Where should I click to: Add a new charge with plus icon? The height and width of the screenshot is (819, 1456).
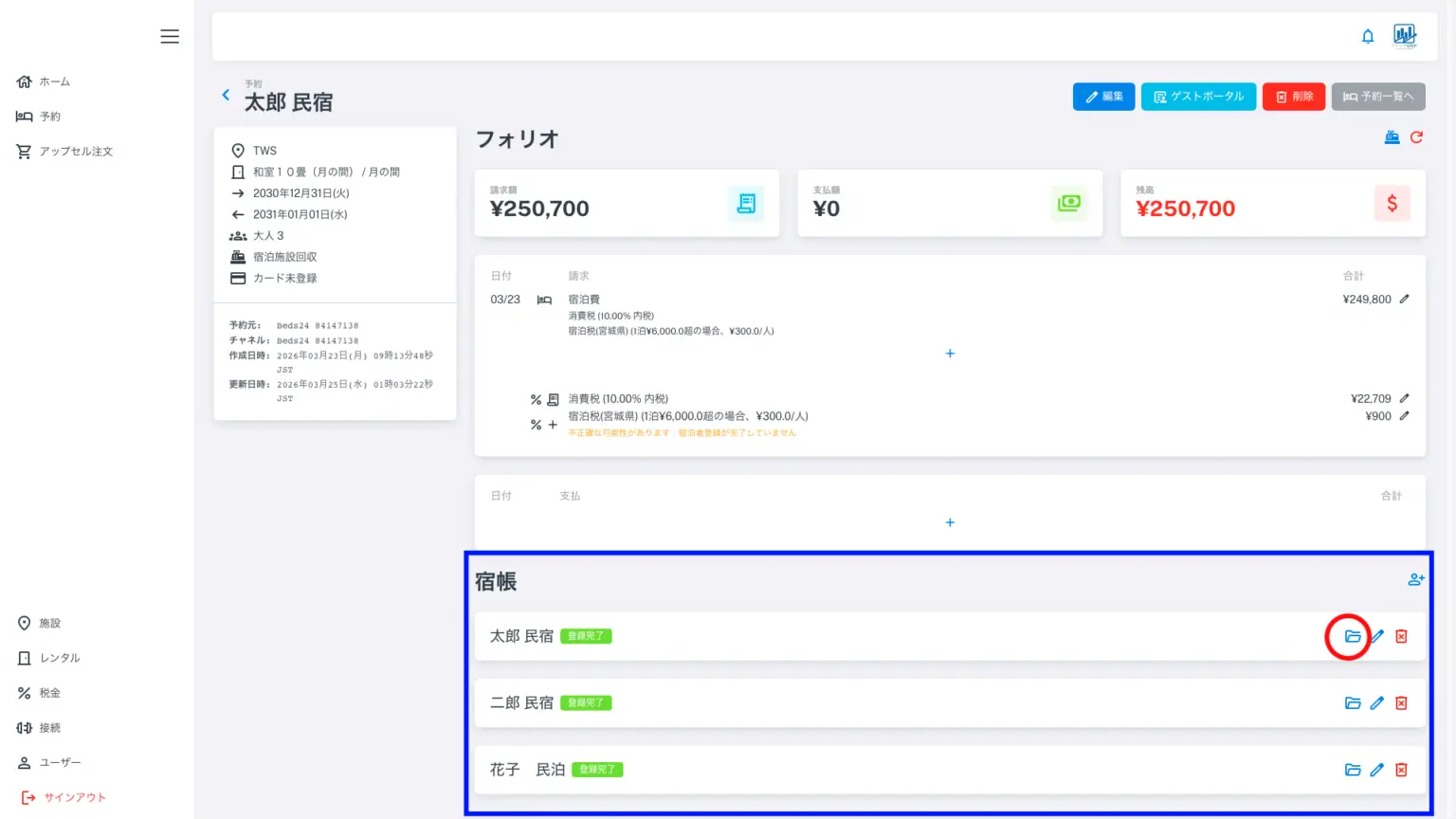[x=950, y=354]
